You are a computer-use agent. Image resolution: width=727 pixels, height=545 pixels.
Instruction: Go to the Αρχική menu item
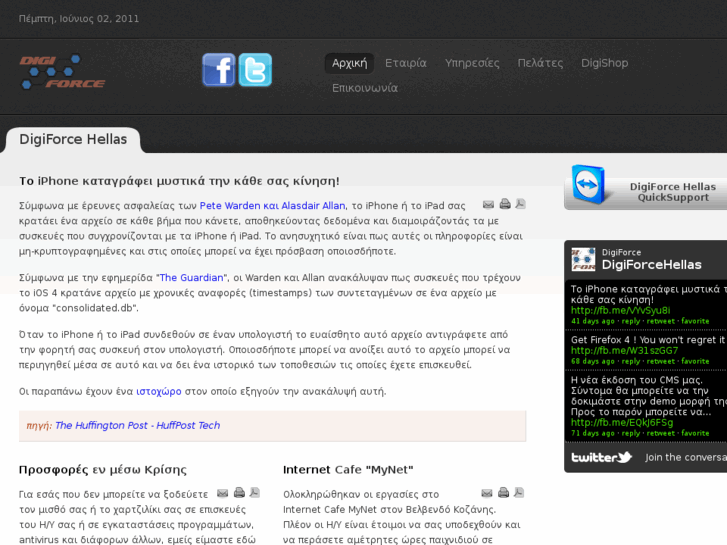[350, 63]
